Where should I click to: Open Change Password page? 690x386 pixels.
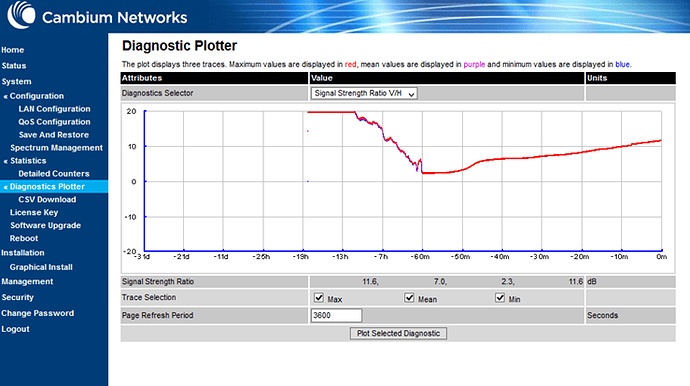click(37, 313)
